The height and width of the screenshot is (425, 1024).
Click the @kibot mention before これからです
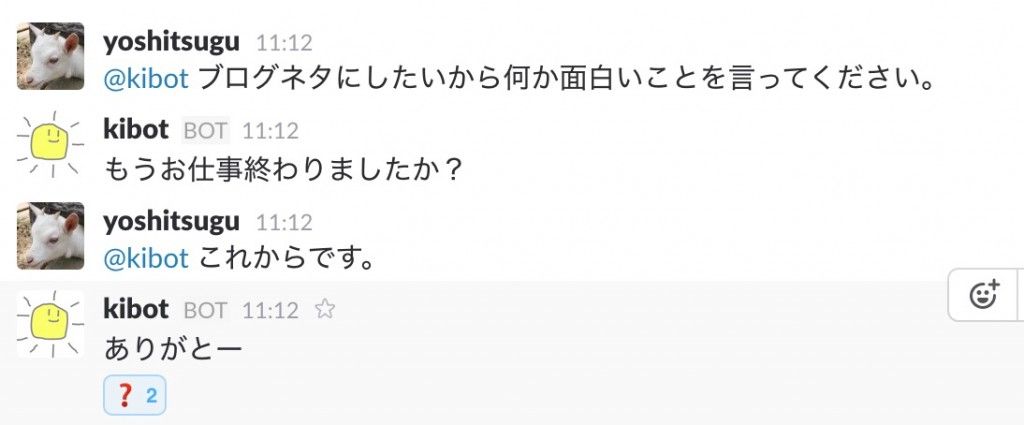click(x=146, y=259)
